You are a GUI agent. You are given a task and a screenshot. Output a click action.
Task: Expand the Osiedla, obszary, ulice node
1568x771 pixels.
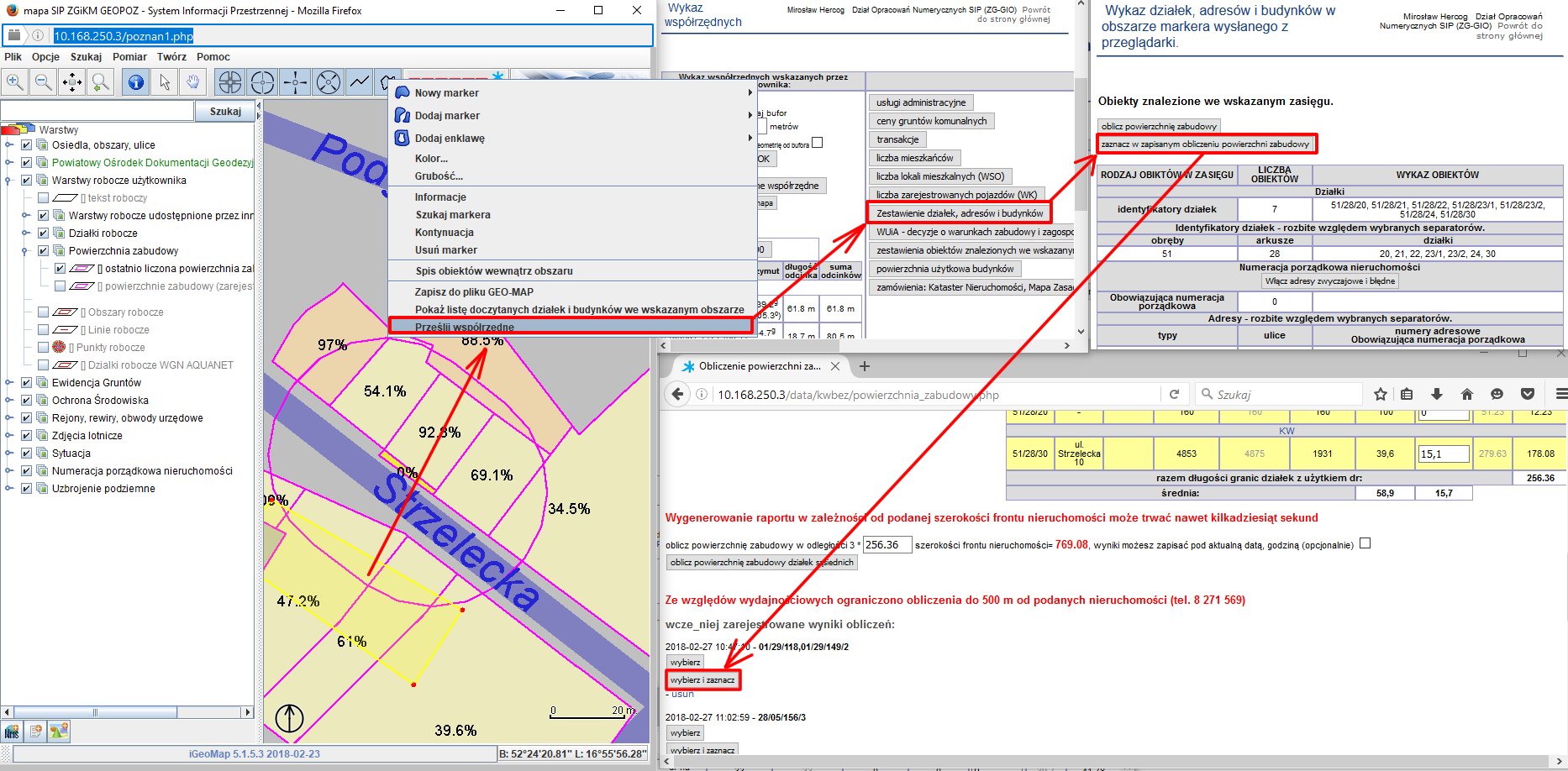tap(9, 145)
